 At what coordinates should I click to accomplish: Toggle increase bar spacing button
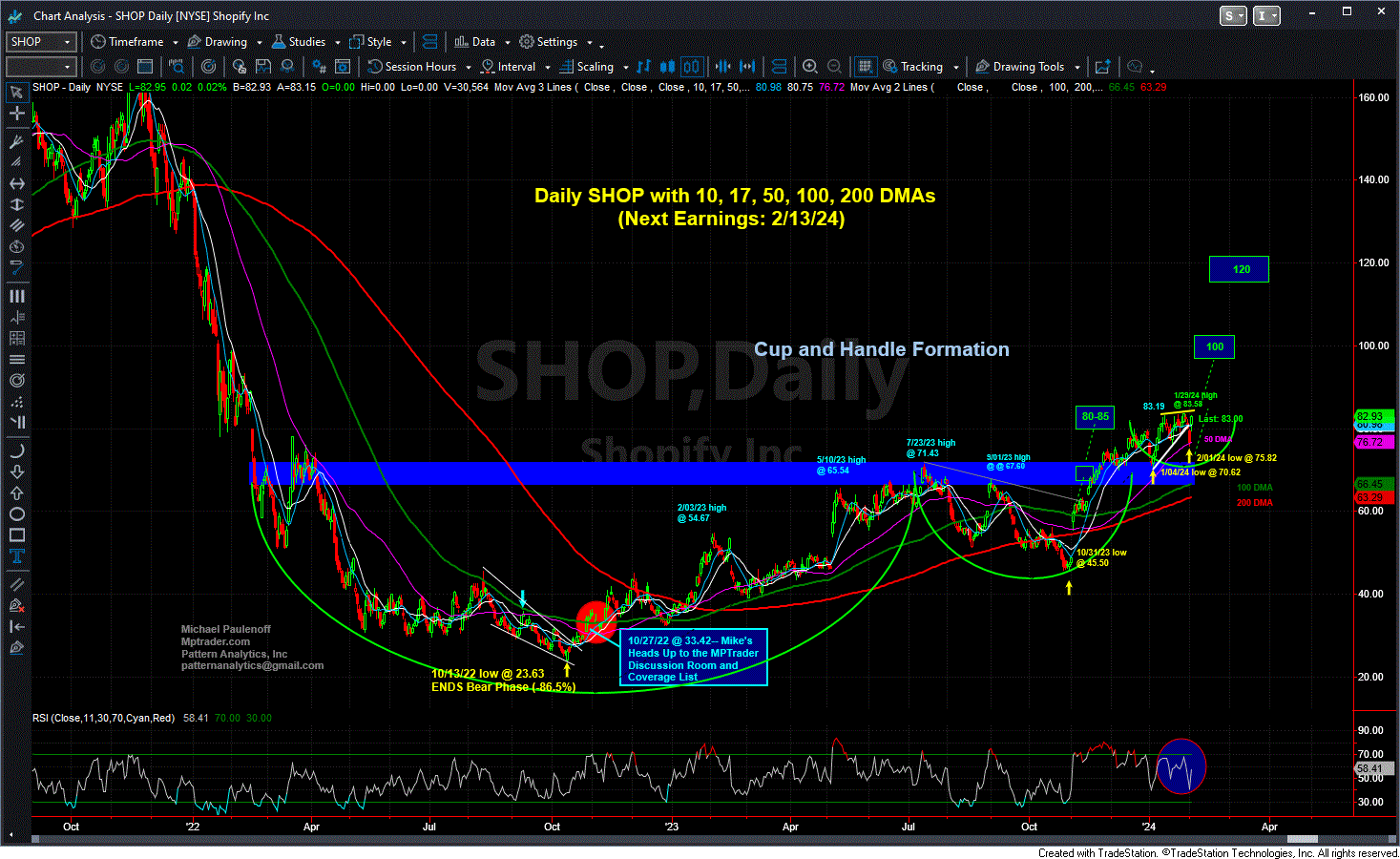tap(747, 67)
